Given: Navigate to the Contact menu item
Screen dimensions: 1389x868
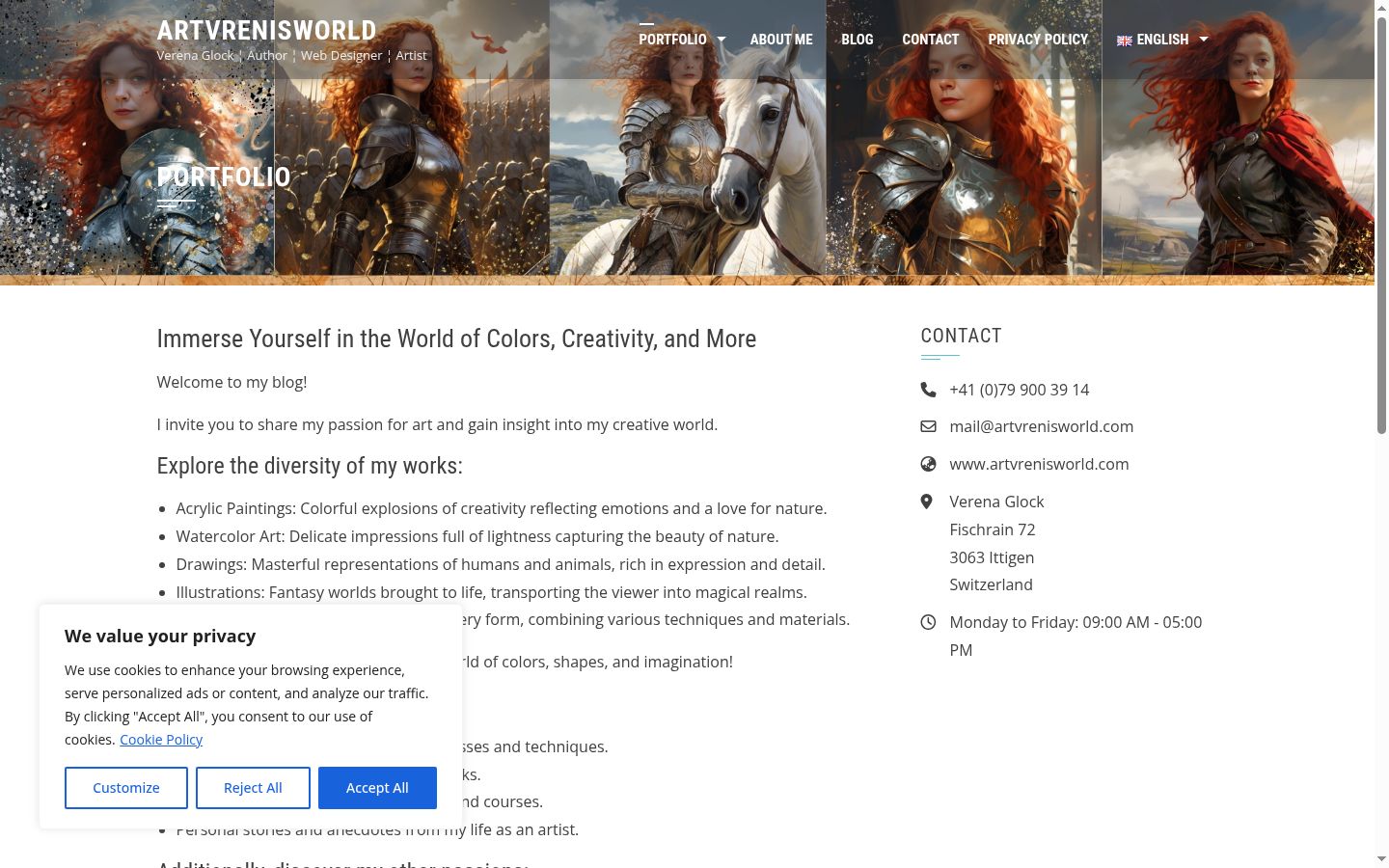Looking at the screenshot, I should [x=931, y=40].
